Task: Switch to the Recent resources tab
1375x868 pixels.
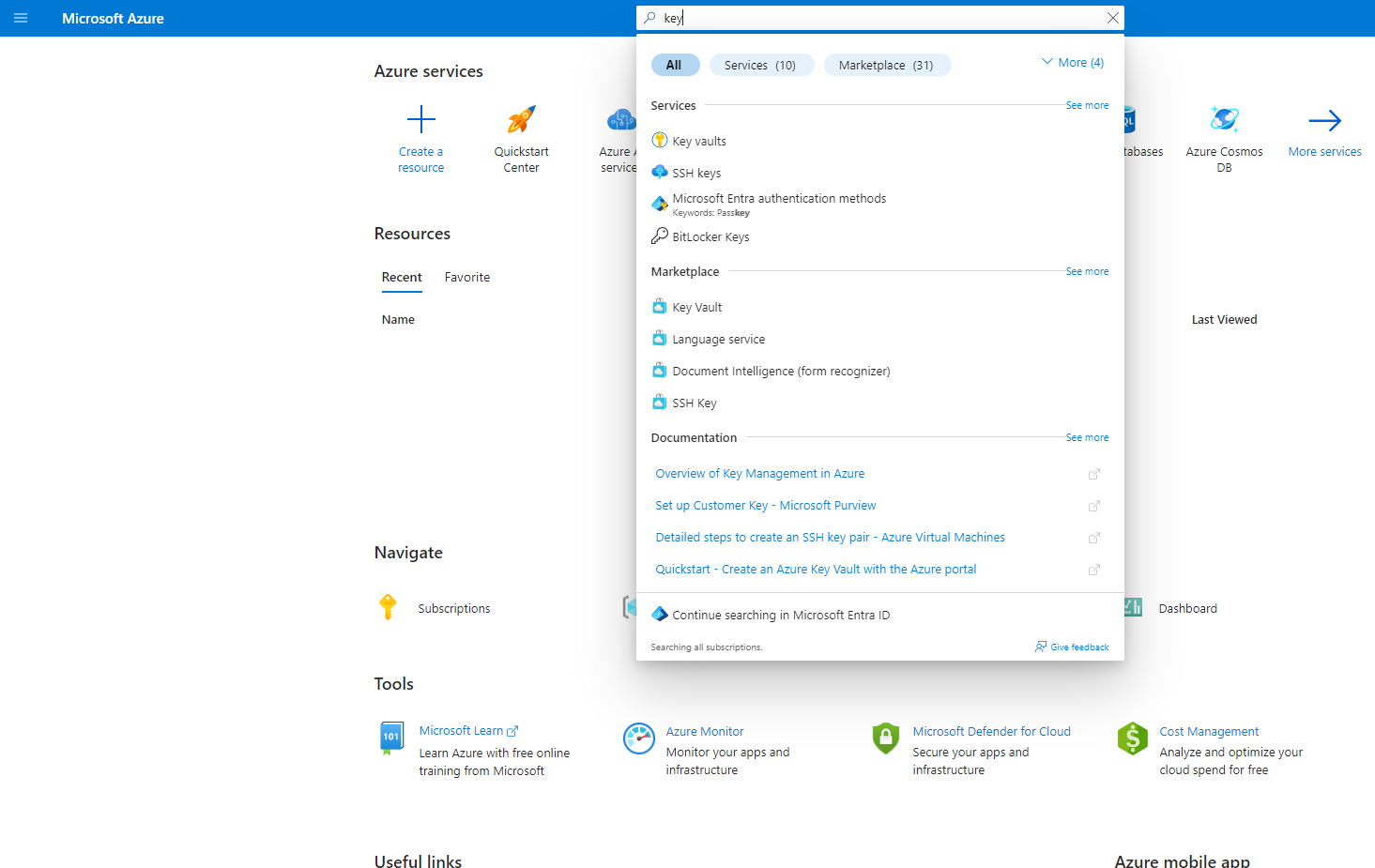Action: [x=402, y=278]
